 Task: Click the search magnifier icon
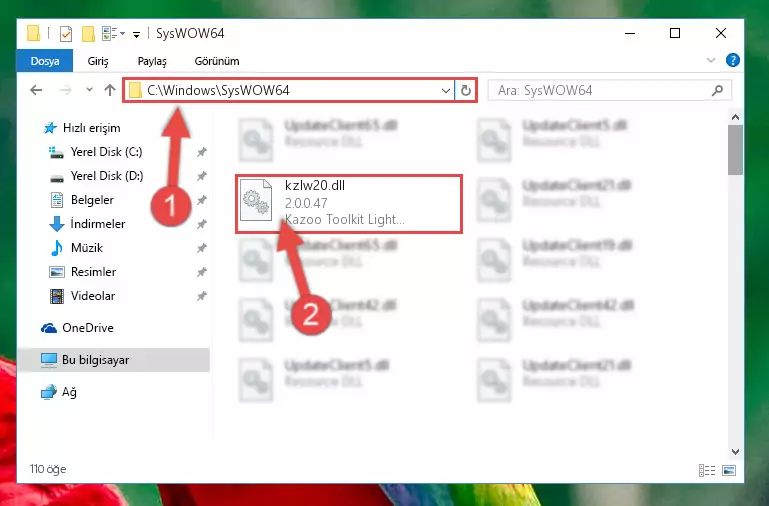pyautogui.click(x=717, y=90)
